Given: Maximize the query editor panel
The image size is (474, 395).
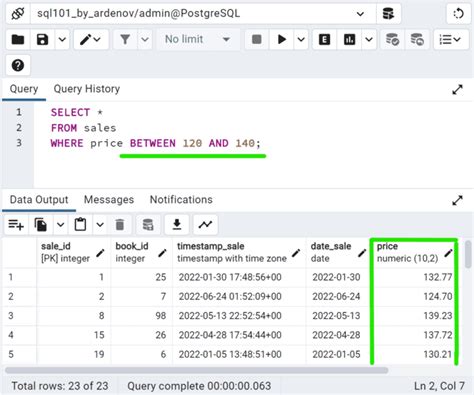Looking at the screenshot, I should tap(457, 89).
